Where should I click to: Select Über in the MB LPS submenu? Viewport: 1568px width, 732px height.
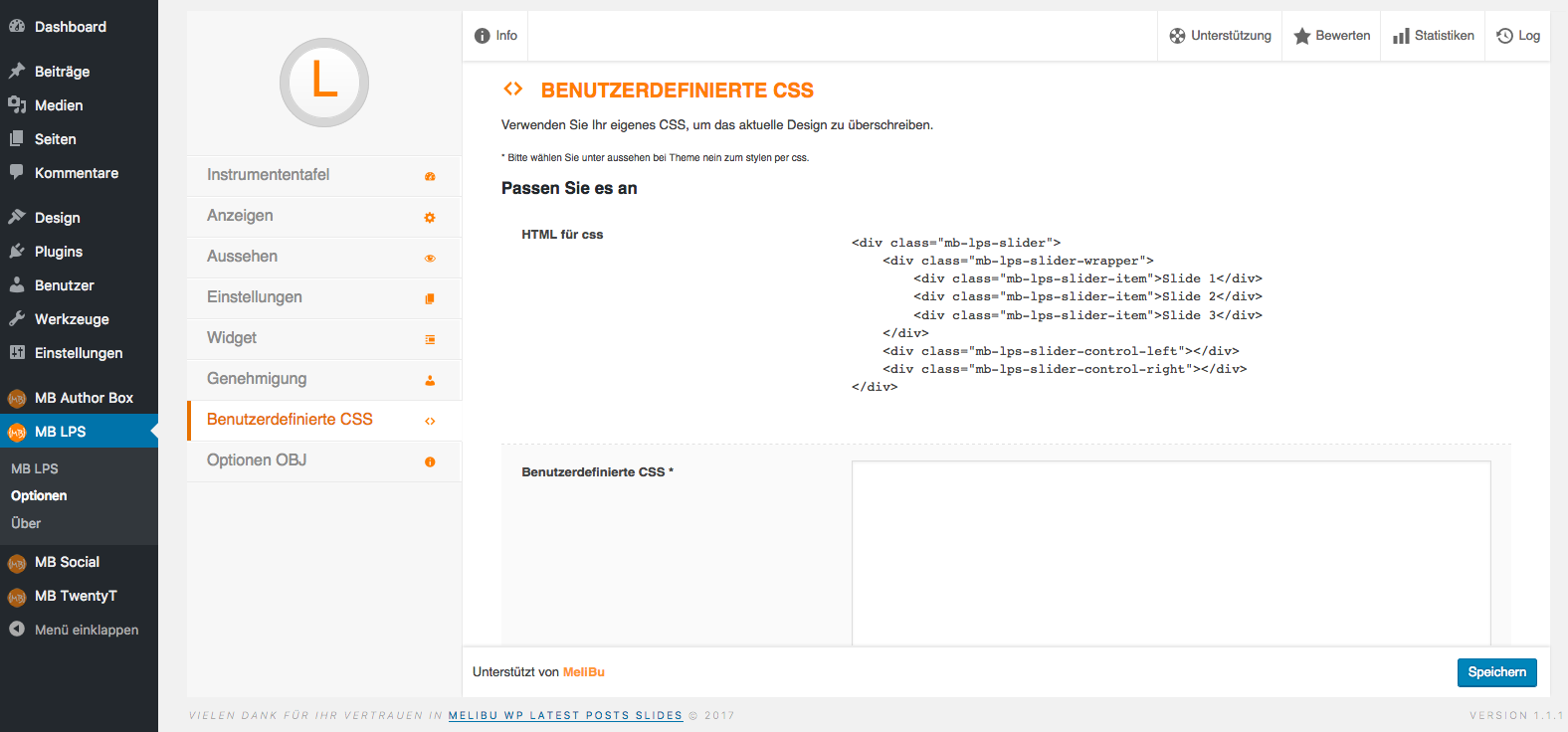[26, 523]
